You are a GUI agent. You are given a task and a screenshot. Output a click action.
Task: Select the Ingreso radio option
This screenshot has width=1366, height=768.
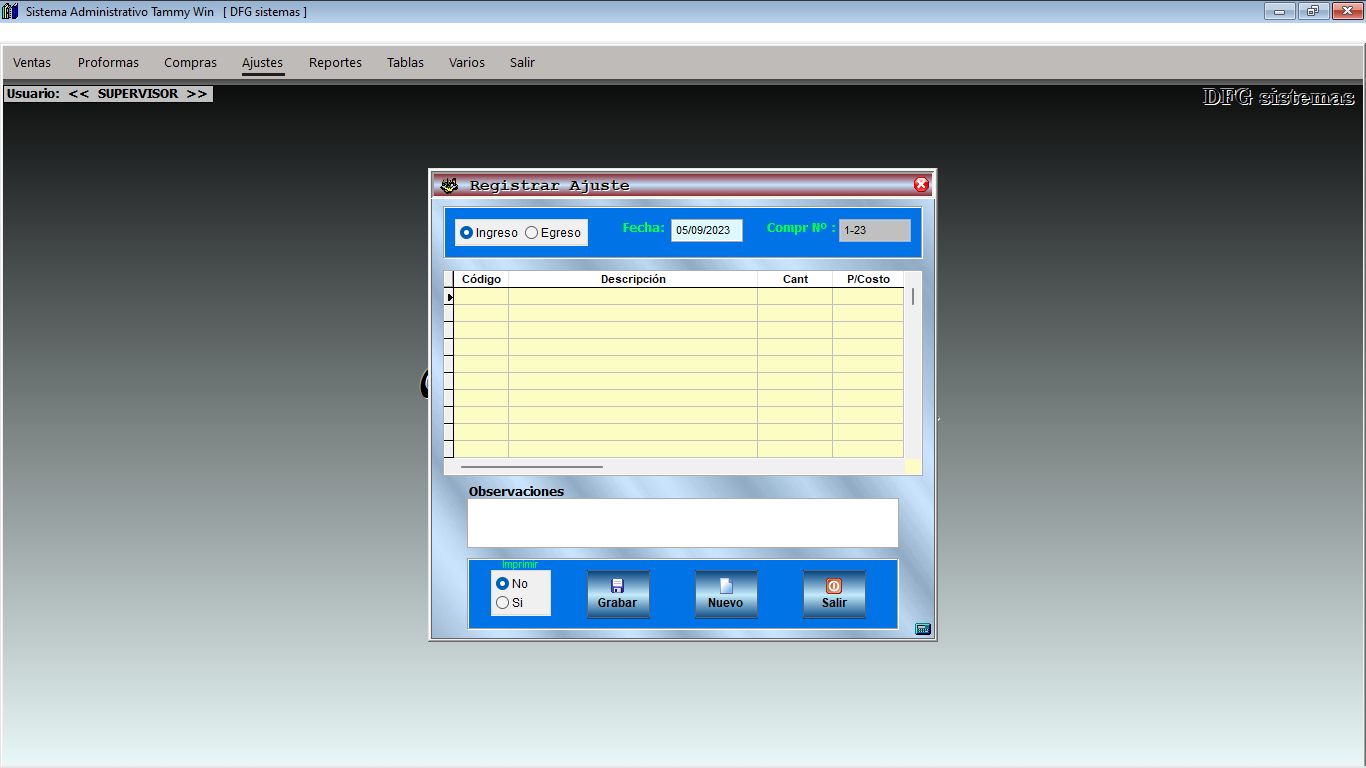489,233
